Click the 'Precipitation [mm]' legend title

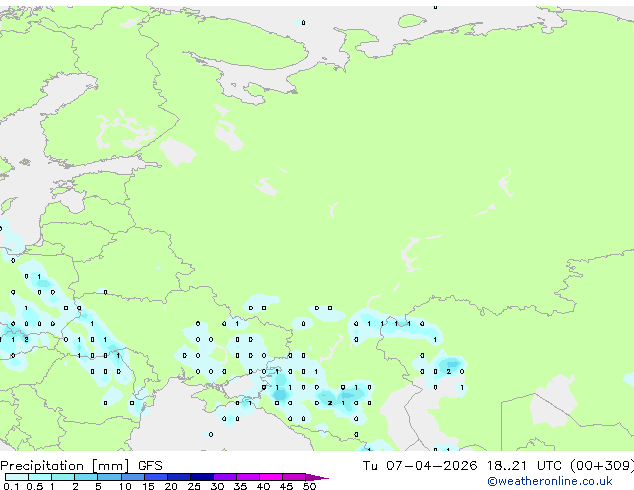65,466
